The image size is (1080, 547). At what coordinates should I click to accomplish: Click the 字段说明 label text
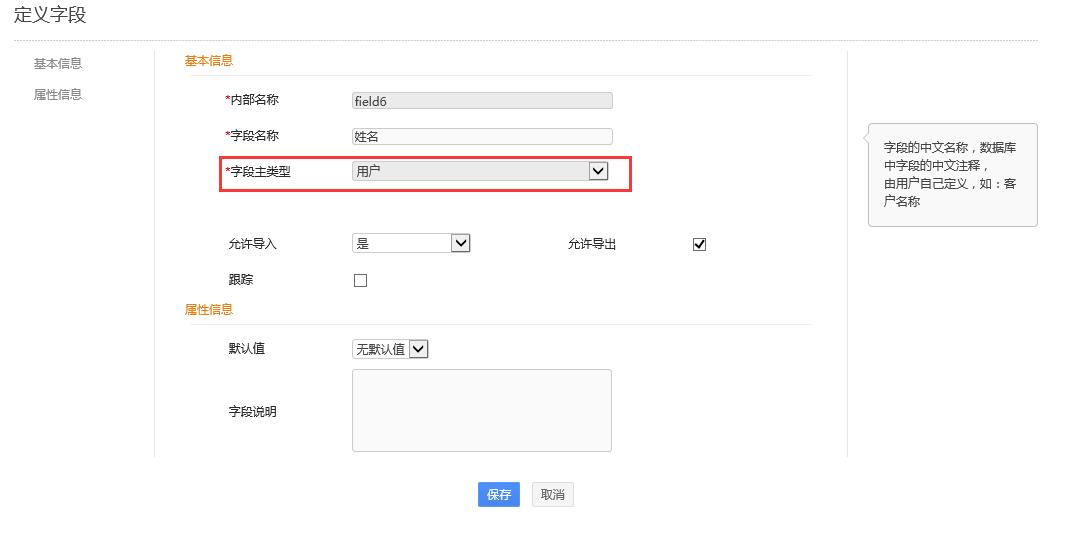pyautogui.click(x=253, y=412)
